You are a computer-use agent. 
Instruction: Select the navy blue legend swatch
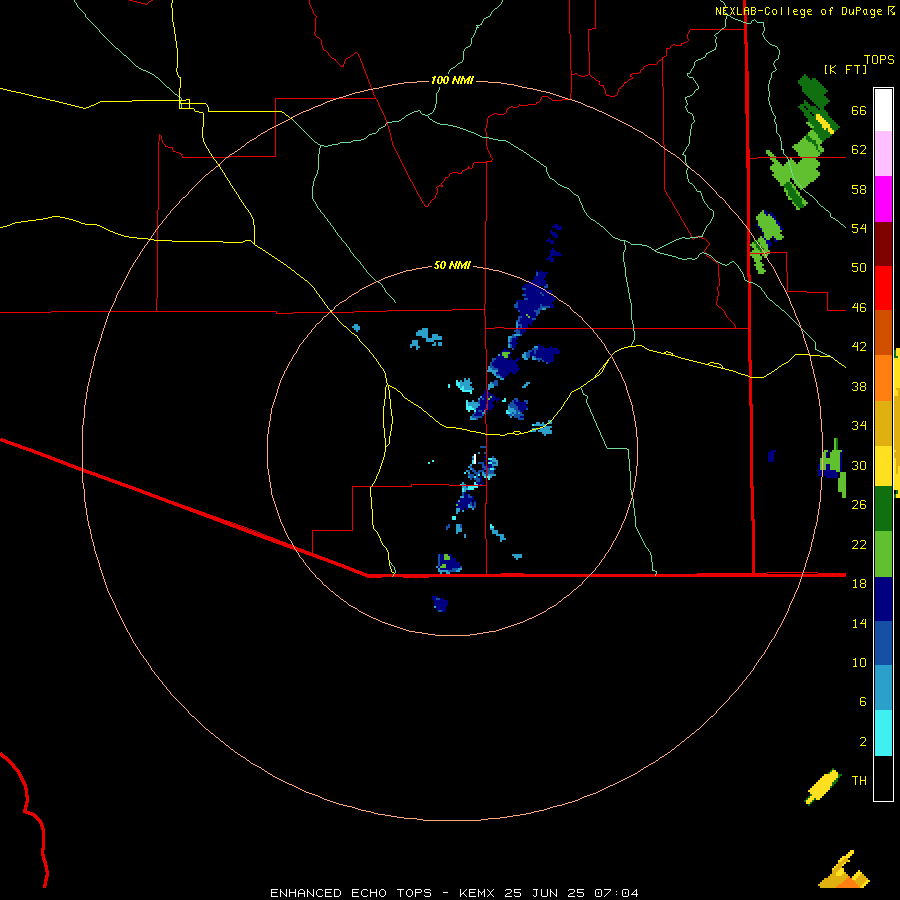click(x=883, y=599)
